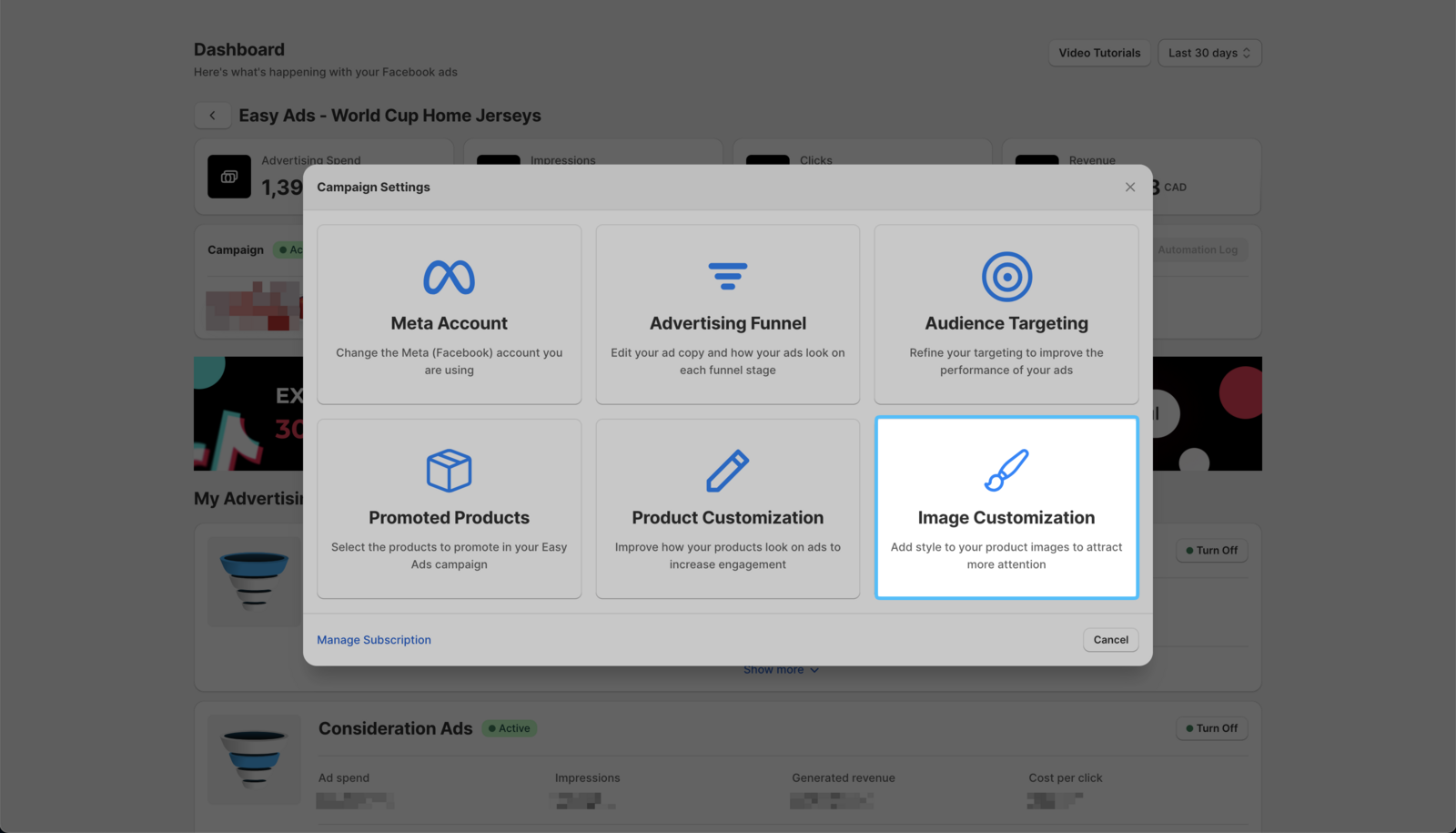Click the Advertising Funnel filter icon
Screen dimensions: 1456x833
coord(727,276)
